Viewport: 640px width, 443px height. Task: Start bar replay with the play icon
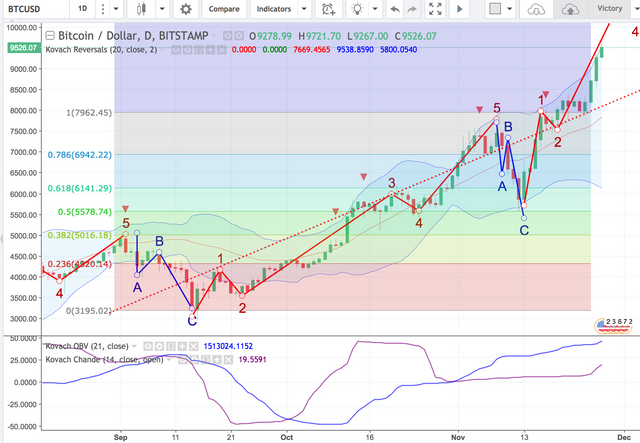click(460, 9)
